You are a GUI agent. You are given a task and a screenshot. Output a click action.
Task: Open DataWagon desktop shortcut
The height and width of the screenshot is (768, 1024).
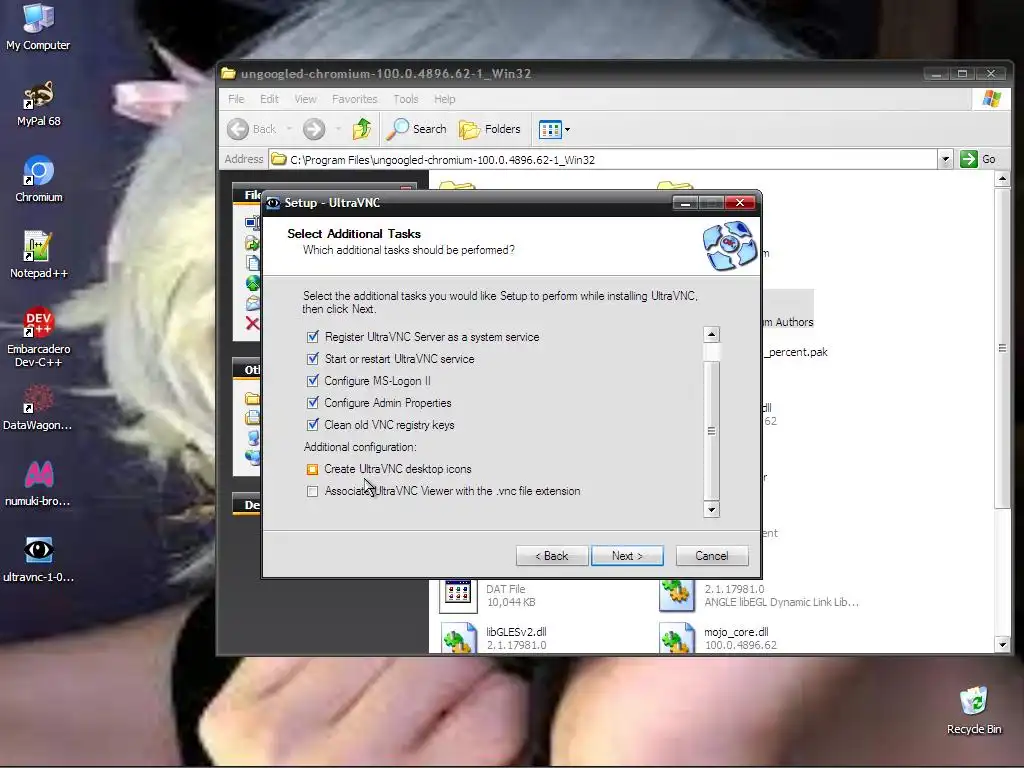click(38, 408)
